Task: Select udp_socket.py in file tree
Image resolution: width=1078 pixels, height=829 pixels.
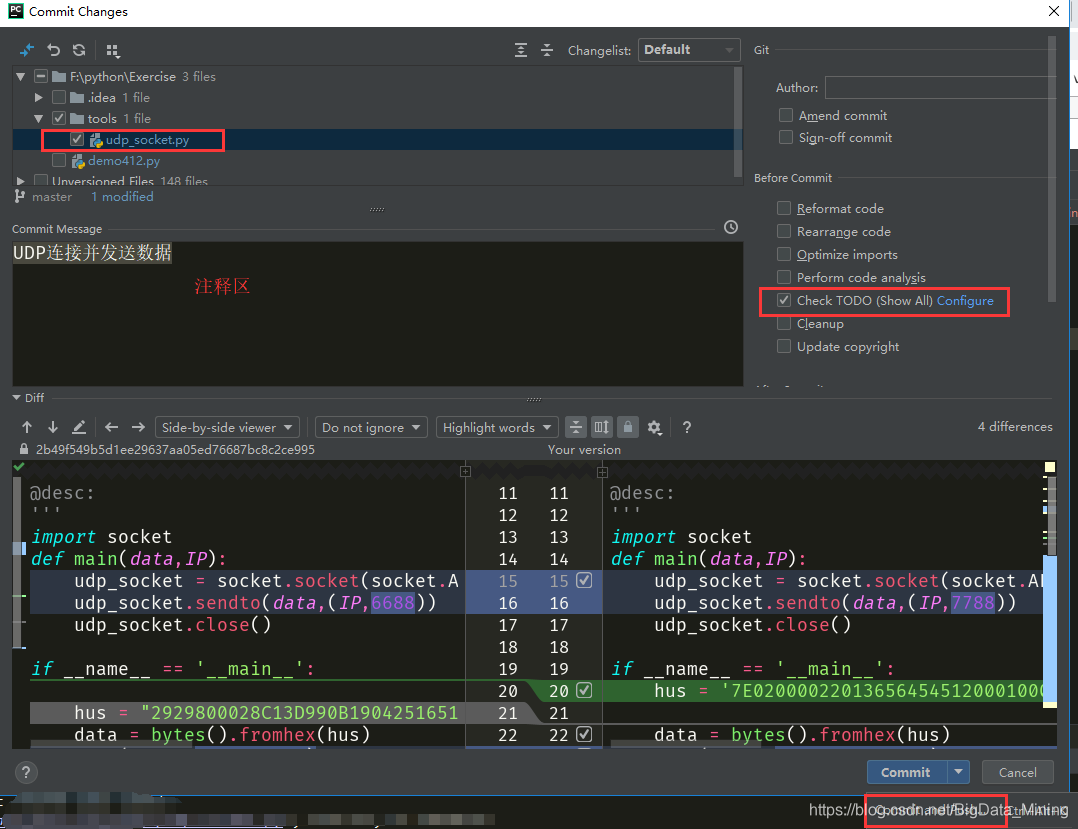Action: click(x=147, y=140)
